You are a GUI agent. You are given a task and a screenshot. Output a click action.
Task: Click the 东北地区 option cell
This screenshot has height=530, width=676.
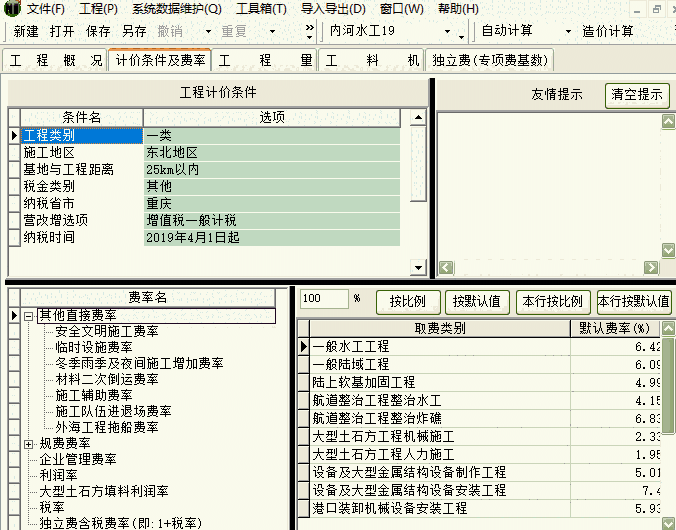(x=272, y=152)
